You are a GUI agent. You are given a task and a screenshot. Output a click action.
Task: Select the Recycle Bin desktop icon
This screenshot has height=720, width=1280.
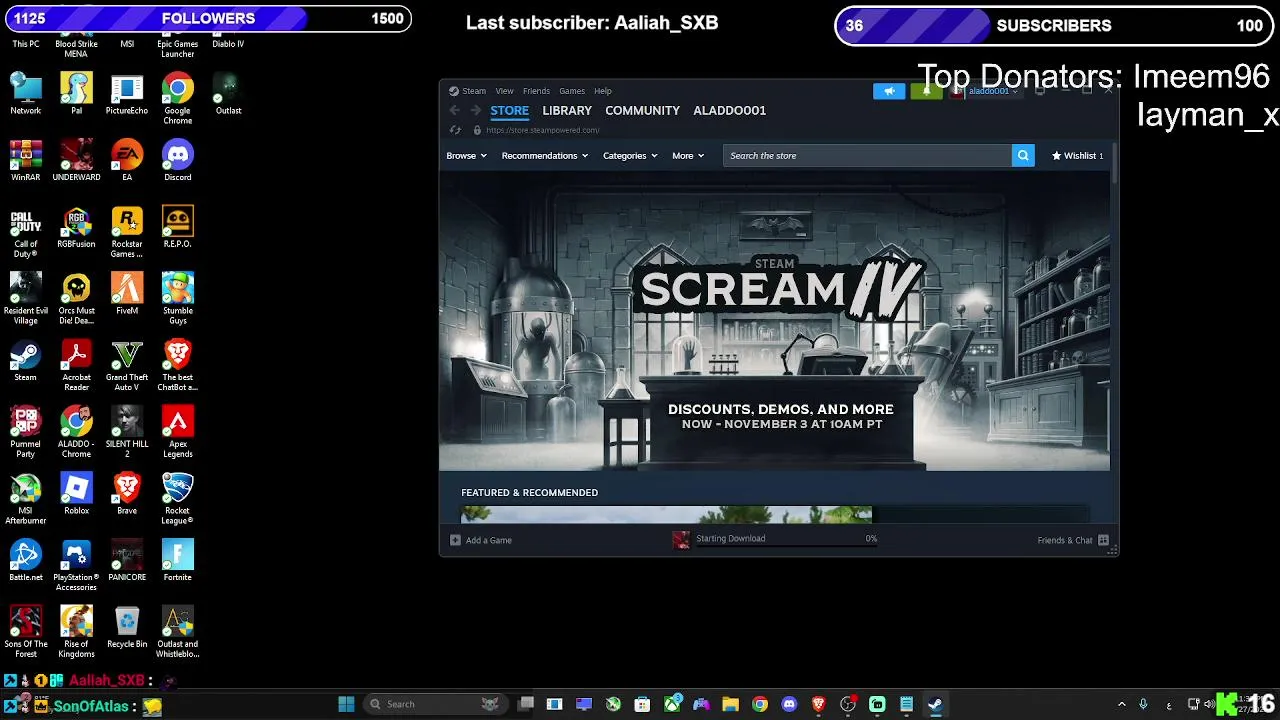tap(127, 628)
